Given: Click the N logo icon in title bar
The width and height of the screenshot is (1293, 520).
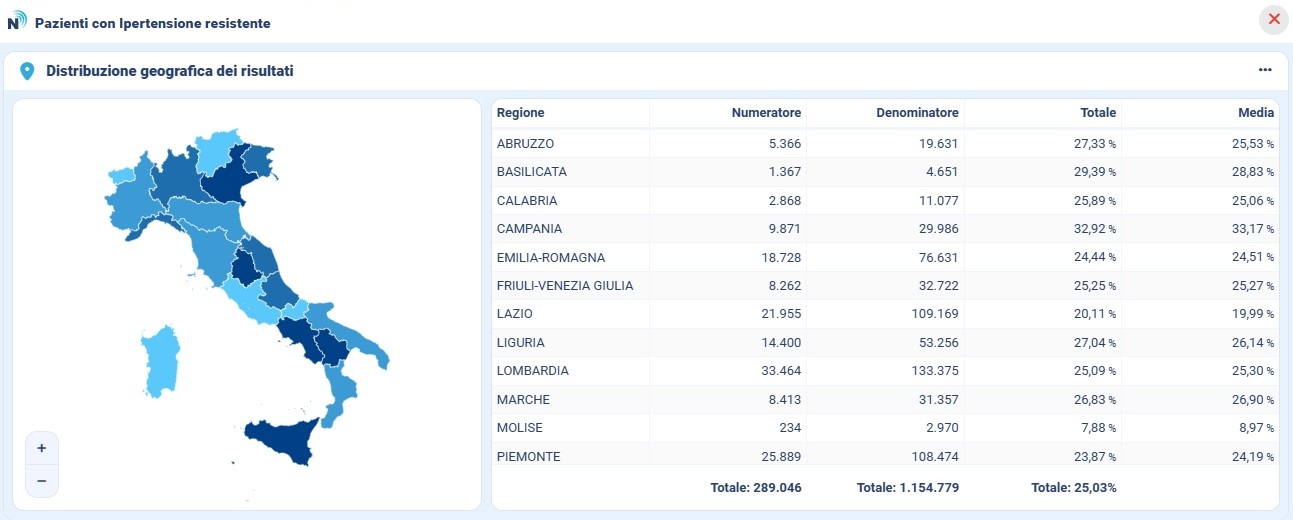Looking at the screenshot, I should click(17, 20).
